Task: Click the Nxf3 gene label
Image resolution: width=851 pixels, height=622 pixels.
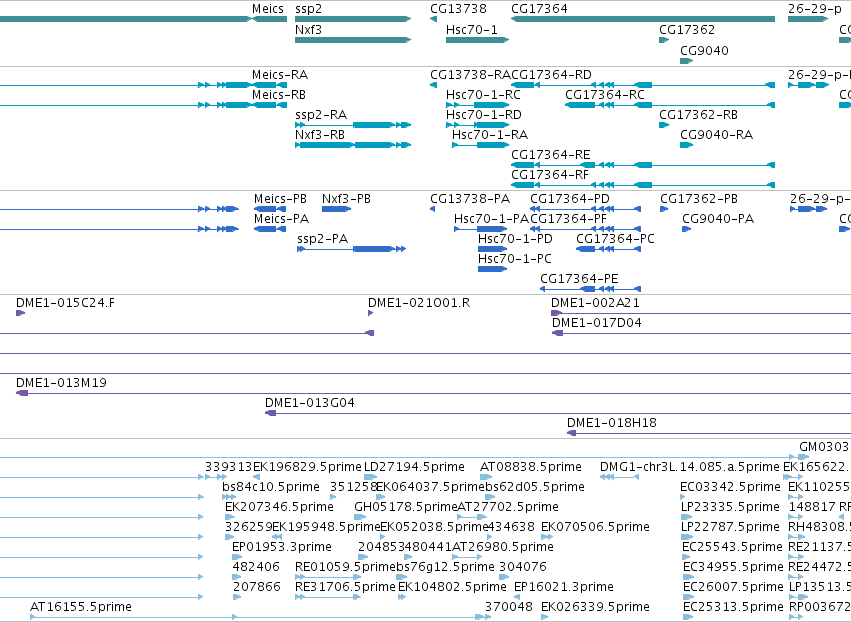Action: tap(308, 29)
